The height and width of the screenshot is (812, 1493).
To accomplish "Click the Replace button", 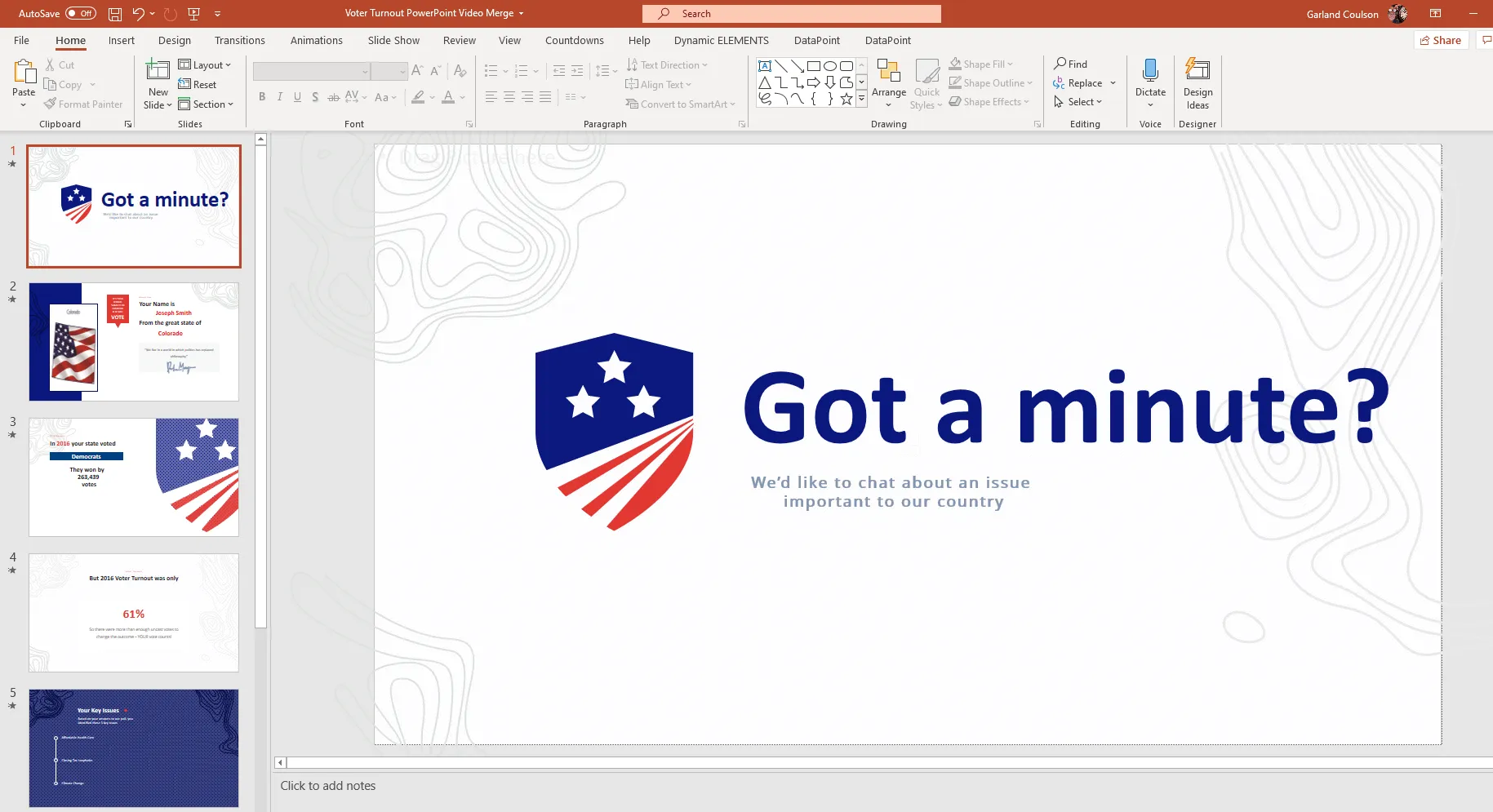I will tap(1078, 83).
